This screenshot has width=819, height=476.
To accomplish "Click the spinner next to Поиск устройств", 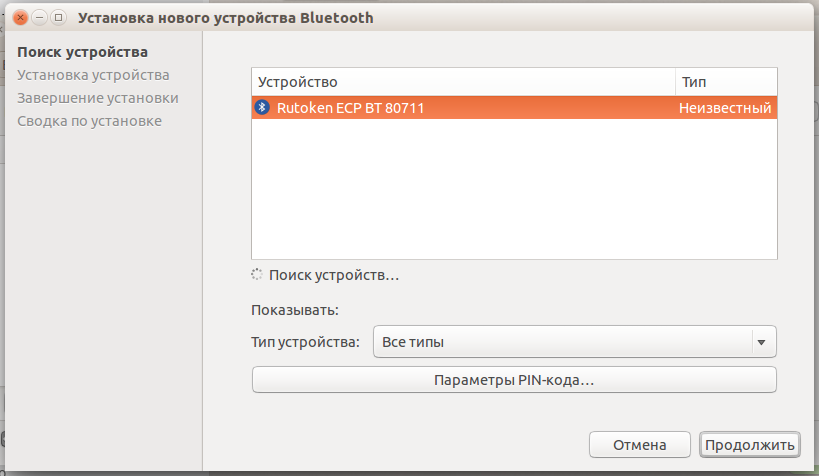I will point(257,275).
